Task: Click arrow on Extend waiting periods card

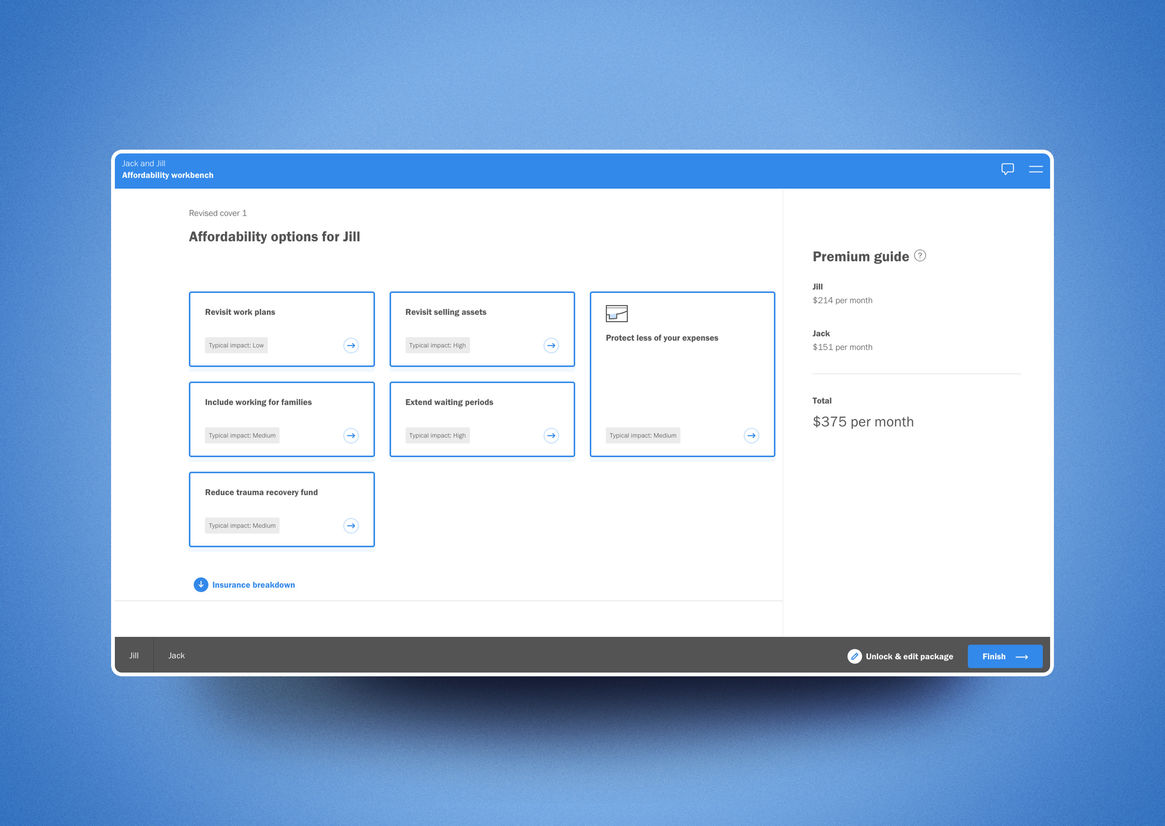Action: 551,435
